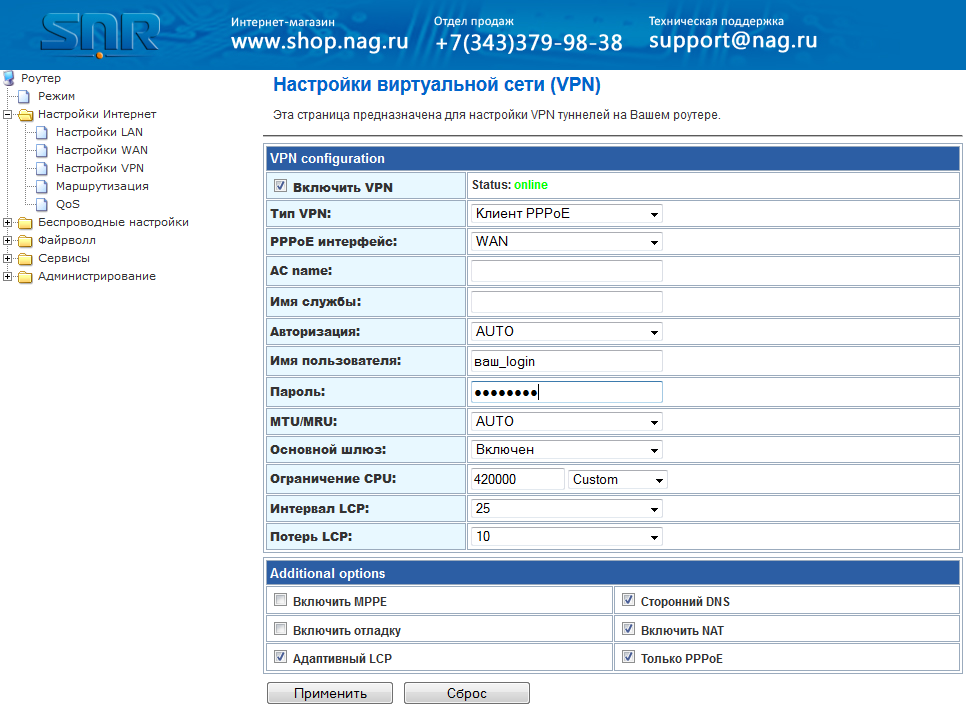This screenshot has width=966, height=719.
Task: Visit www.shop.nag.ru store link
Action: [320, 42]
